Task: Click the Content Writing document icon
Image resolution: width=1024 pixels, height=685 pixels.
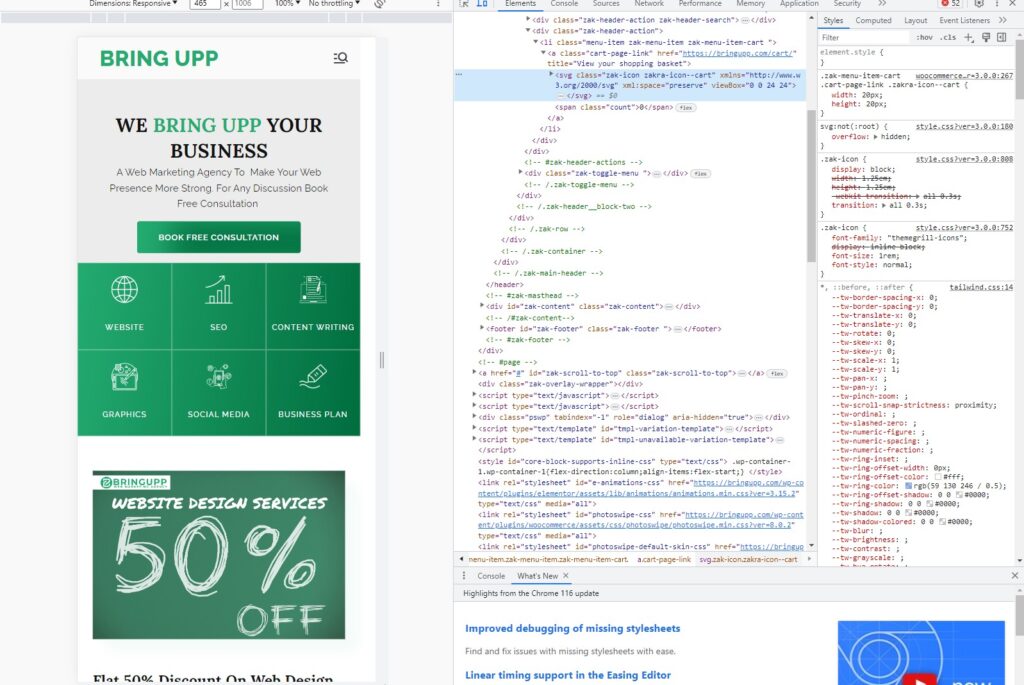Action: [x=313, y=289]
